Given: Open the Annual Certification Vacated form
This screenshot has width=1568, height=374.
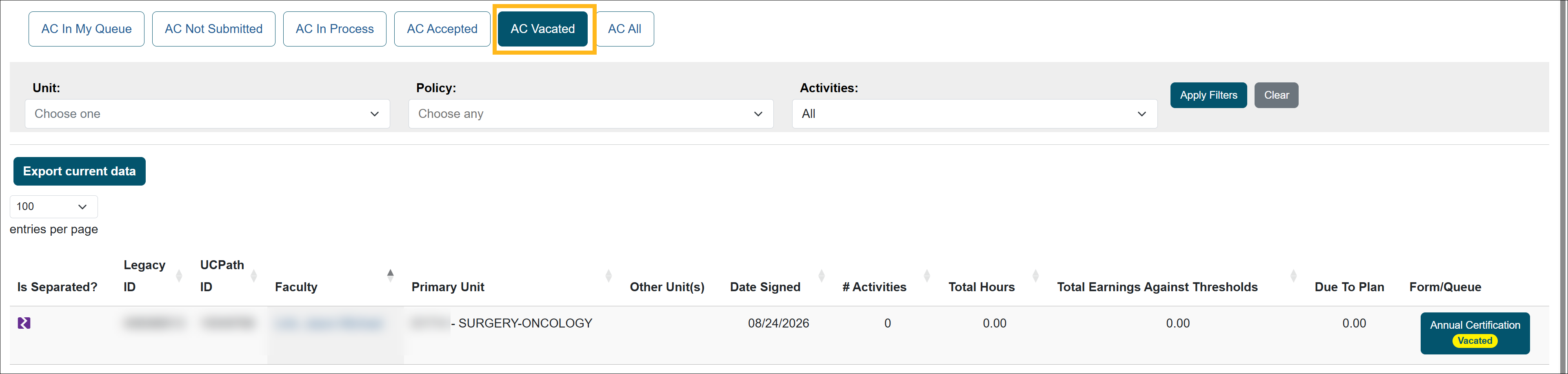Looking at the screenshot, I should [1474, 333].
